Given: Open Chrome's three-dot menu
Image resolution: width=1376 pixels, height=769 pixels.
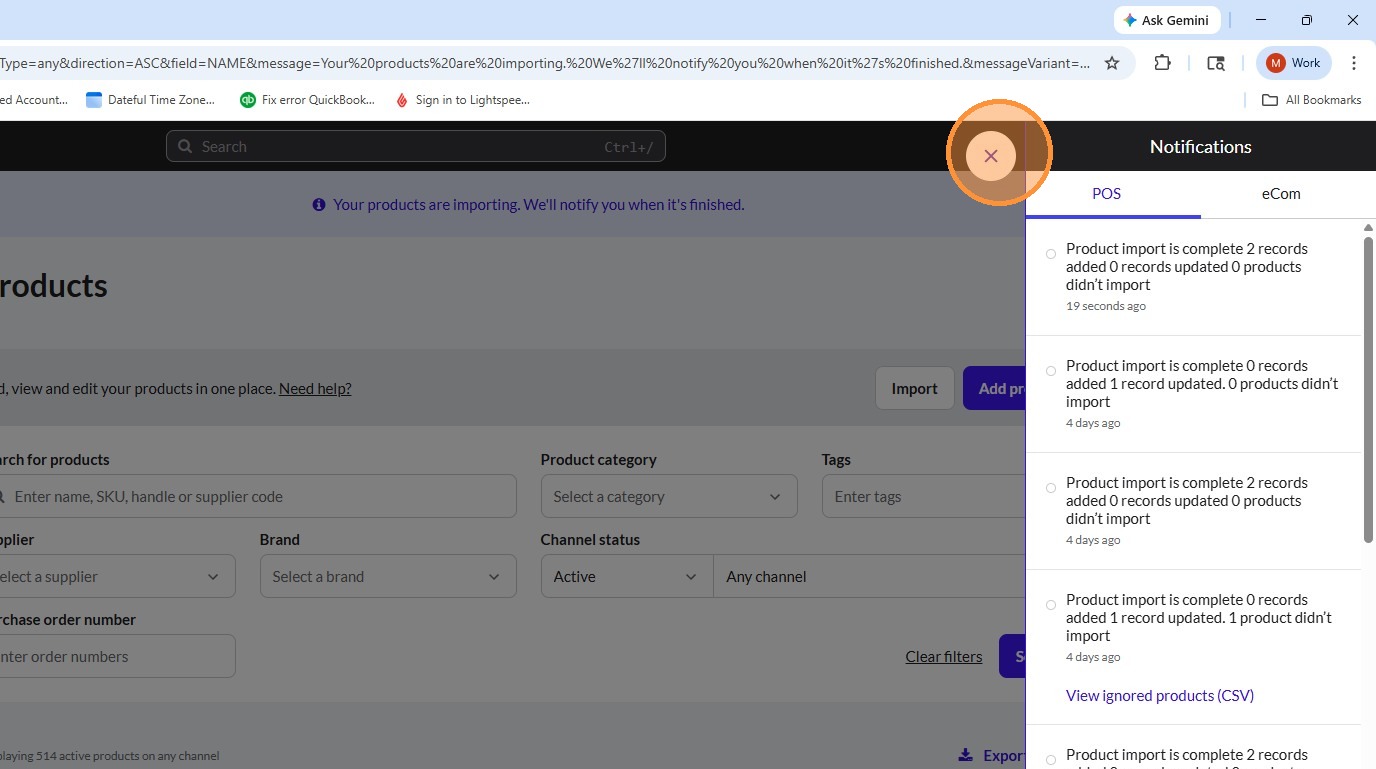Looking at the screenshot, I should pos(1354,63).
